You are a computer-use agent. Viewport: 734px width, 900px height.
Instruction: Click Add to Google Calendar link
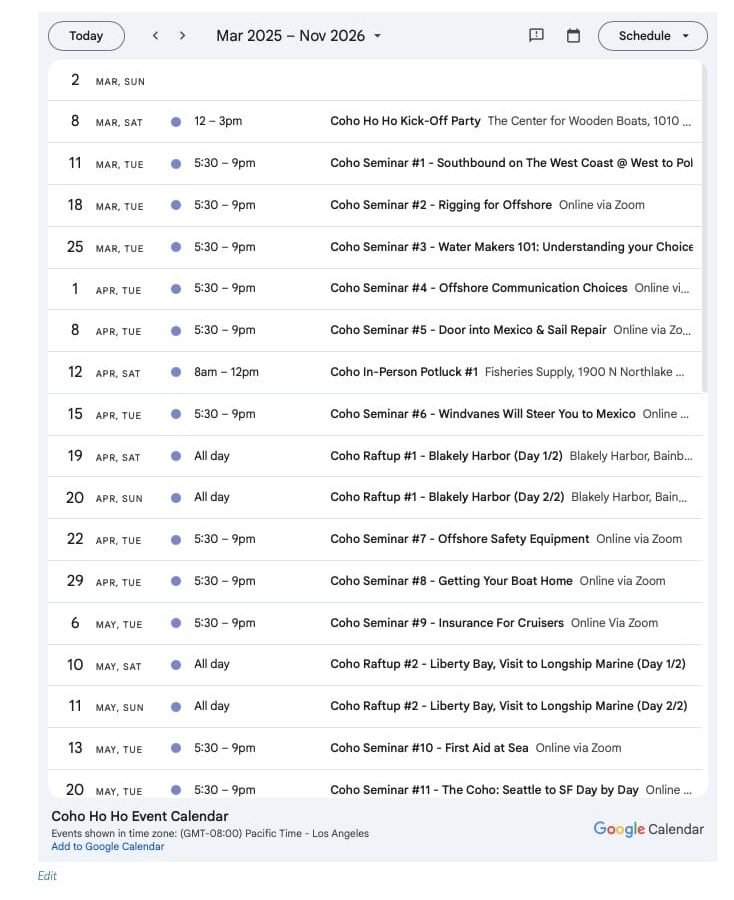click(x=108, y=847)
